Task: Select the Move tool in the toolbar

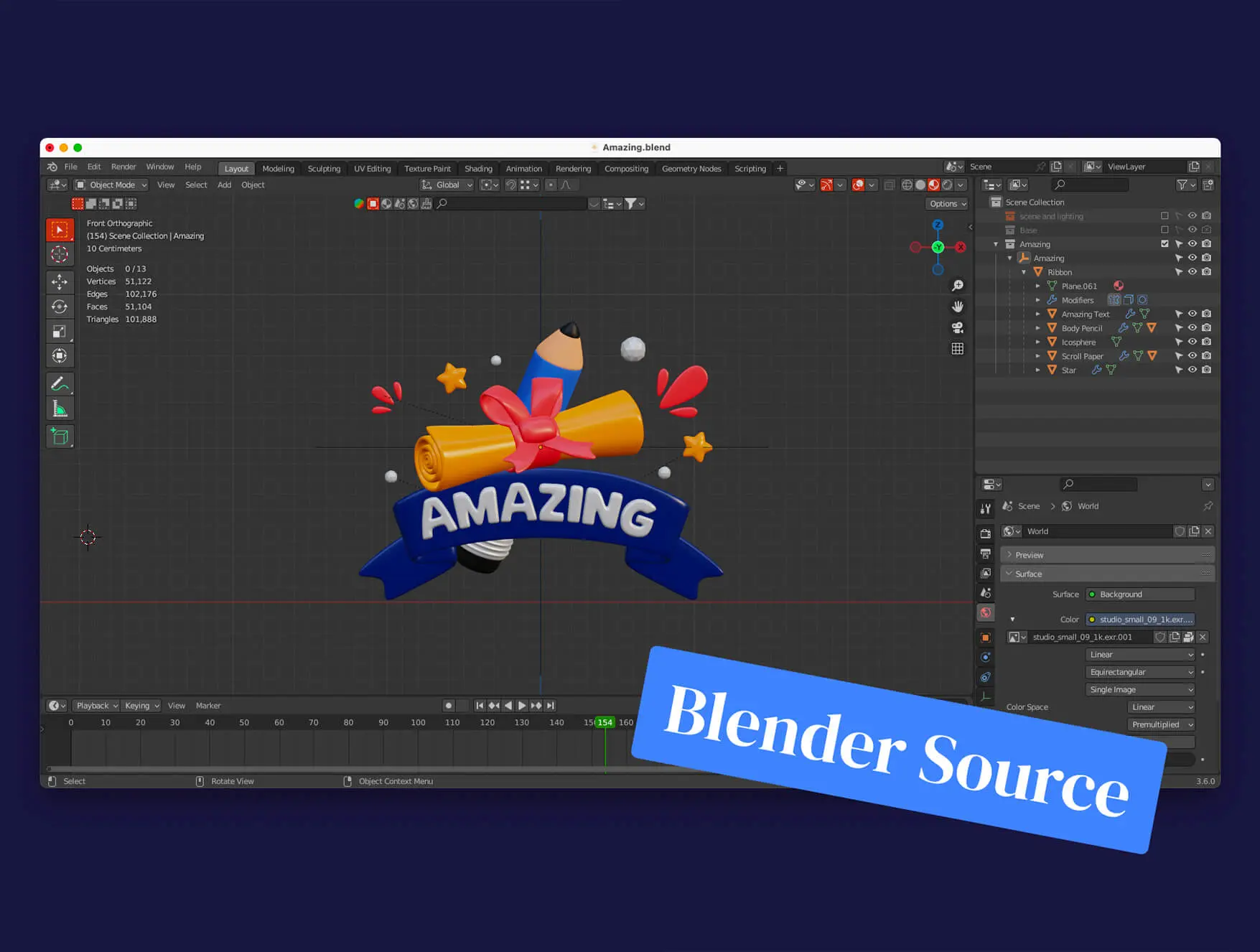Action: [60, 281]
